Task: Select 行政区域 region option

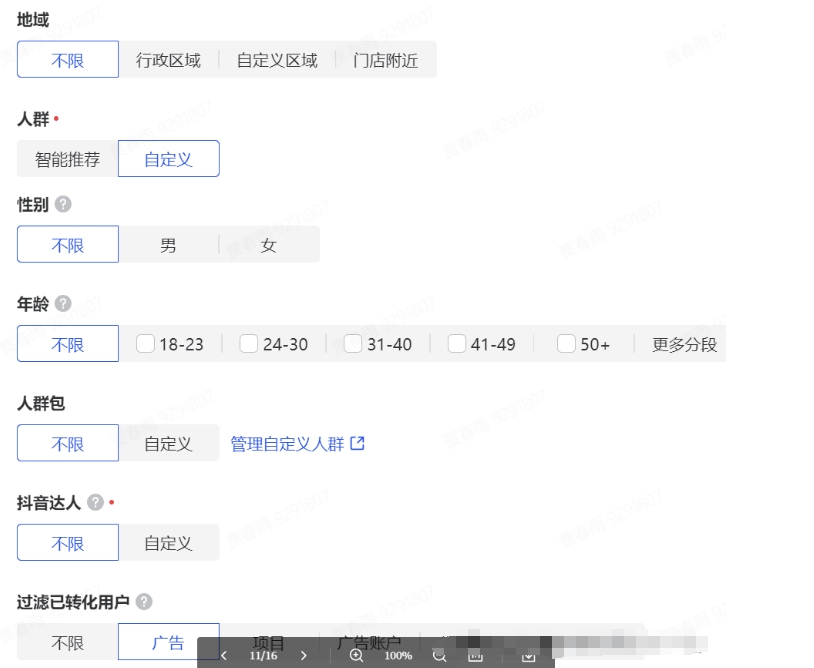Action: (168, 60)
